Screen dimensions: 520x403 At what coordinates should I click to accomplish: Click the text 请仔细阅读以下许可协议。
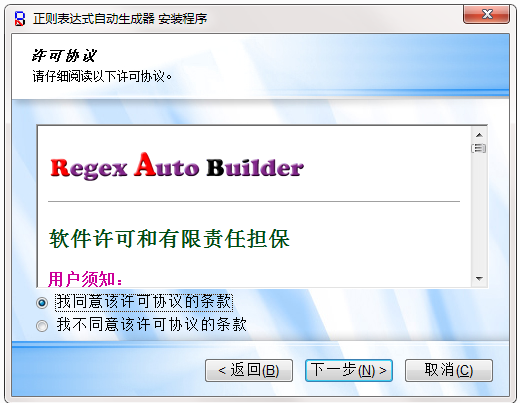[x=102, y=77]
